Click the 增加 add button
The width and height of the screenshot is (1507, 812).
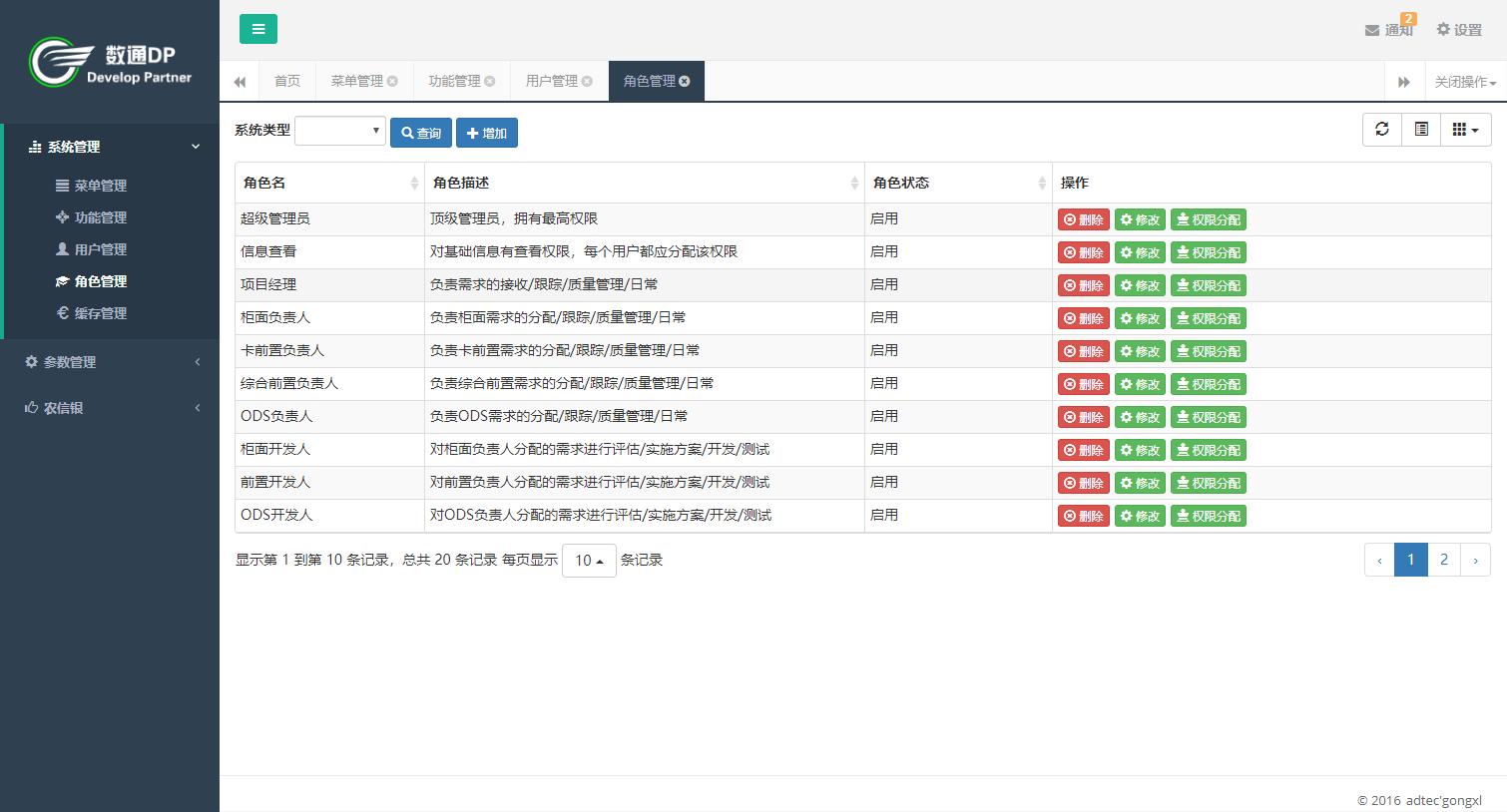[487, 133]
